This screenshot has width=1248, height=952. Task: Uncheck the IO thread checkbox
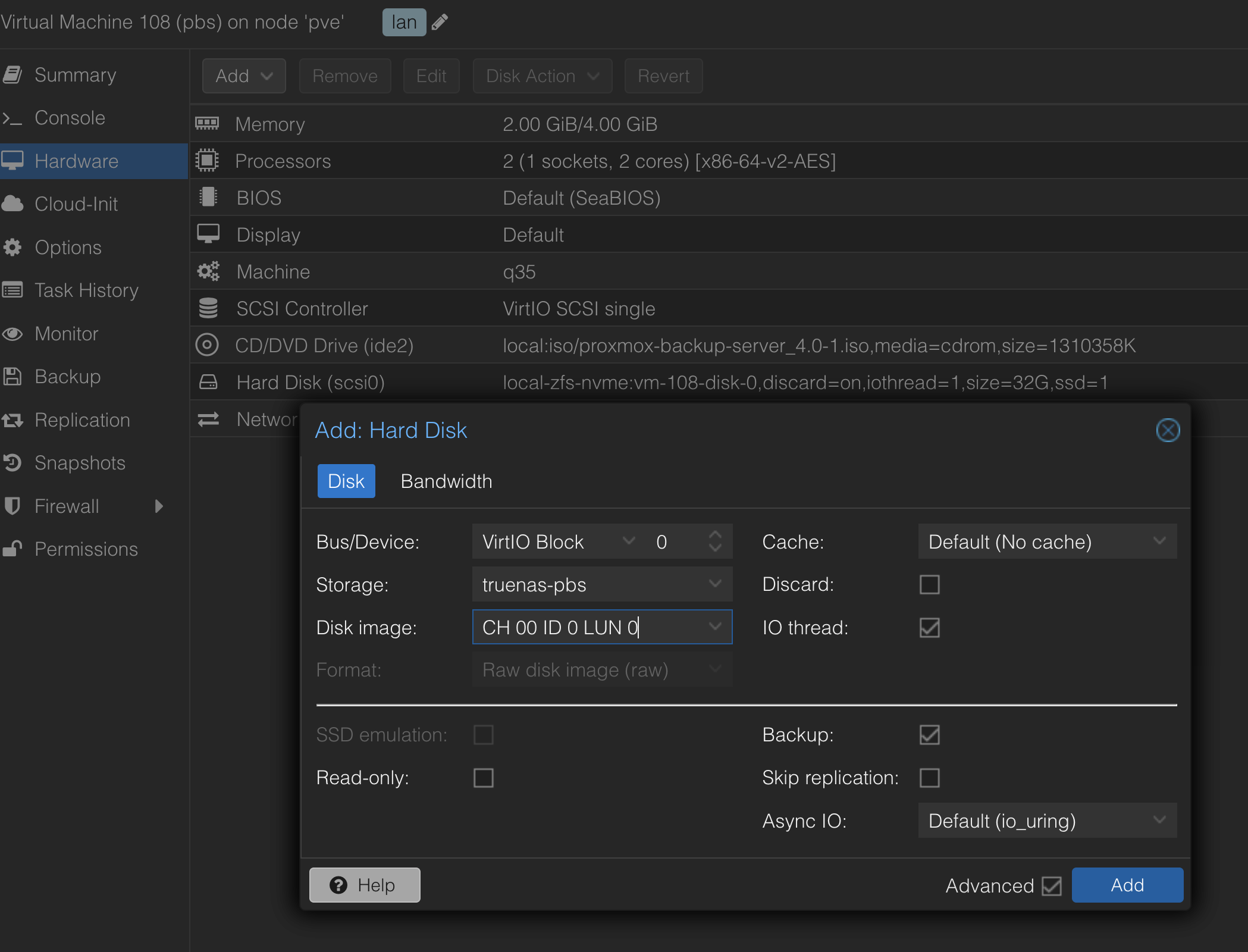point(930,628)
